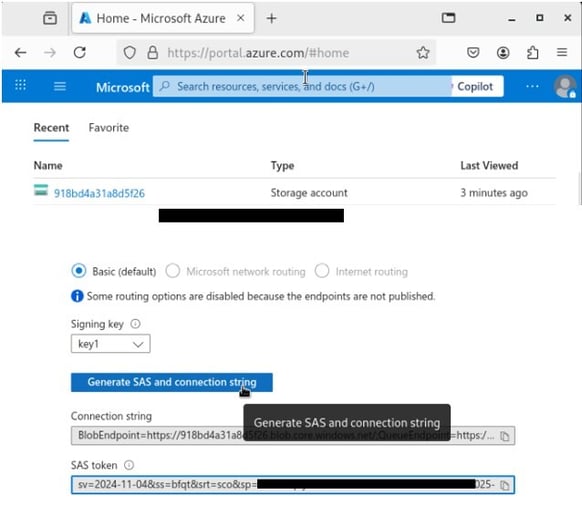The image size is (582, 506).
Task: Expand the Signing key key1 dropdown
Action: pyautogui.click(x=111, y=344)
